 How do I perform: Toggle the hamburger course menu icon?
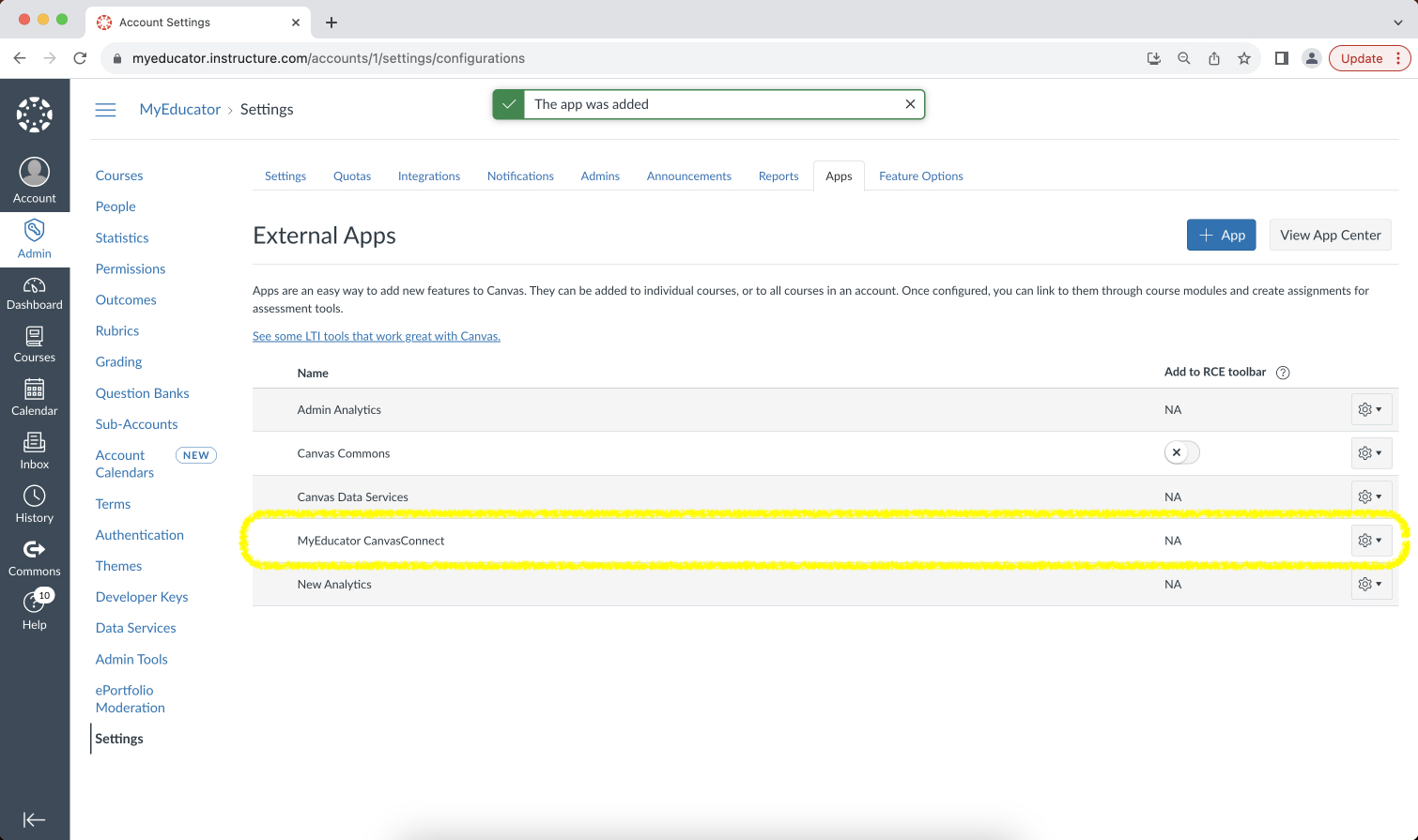(106, 110)
